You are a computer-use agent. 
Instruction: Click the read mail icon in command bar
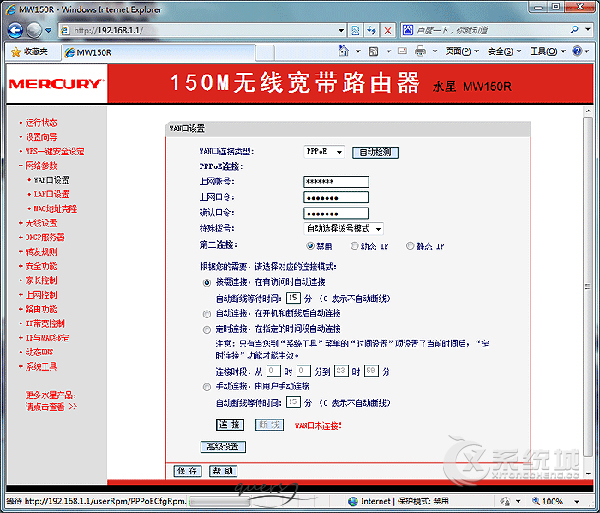[x=402, y=51]
